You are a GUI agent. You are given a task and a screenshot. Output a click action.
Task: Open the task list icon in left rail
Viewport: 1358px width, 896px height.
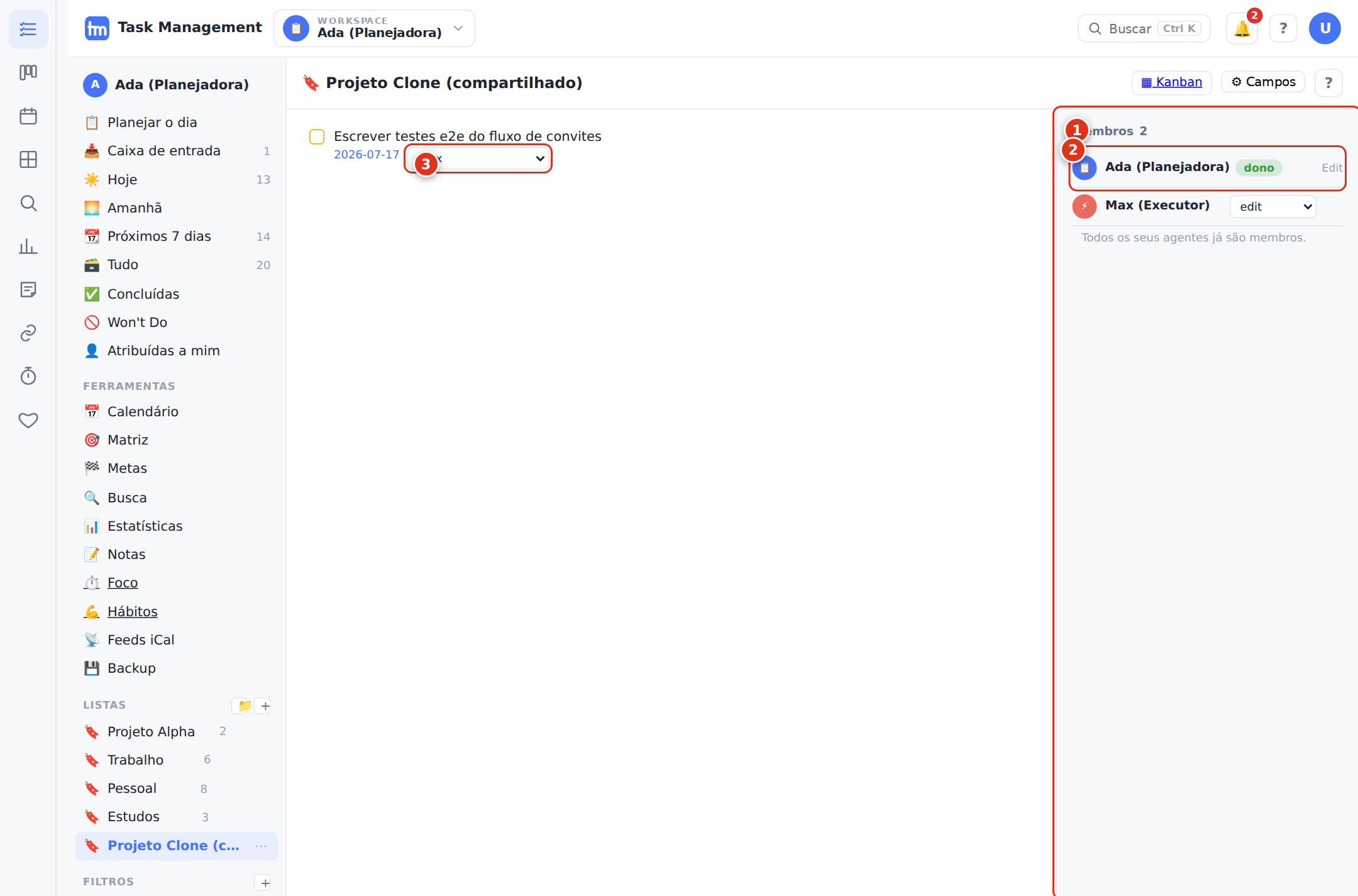pyautogui.click(x=28, y=29)
